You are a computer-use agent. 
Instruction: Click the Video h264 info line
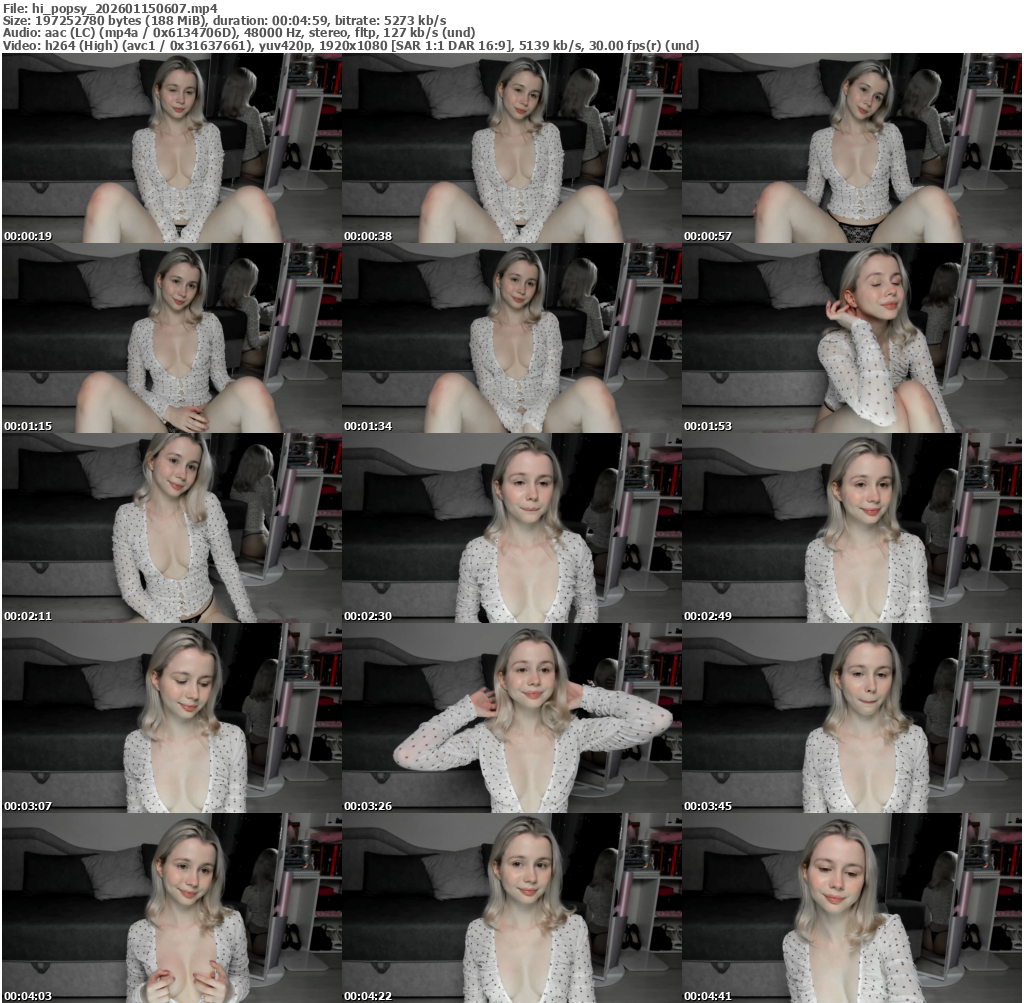click(350, 45)
